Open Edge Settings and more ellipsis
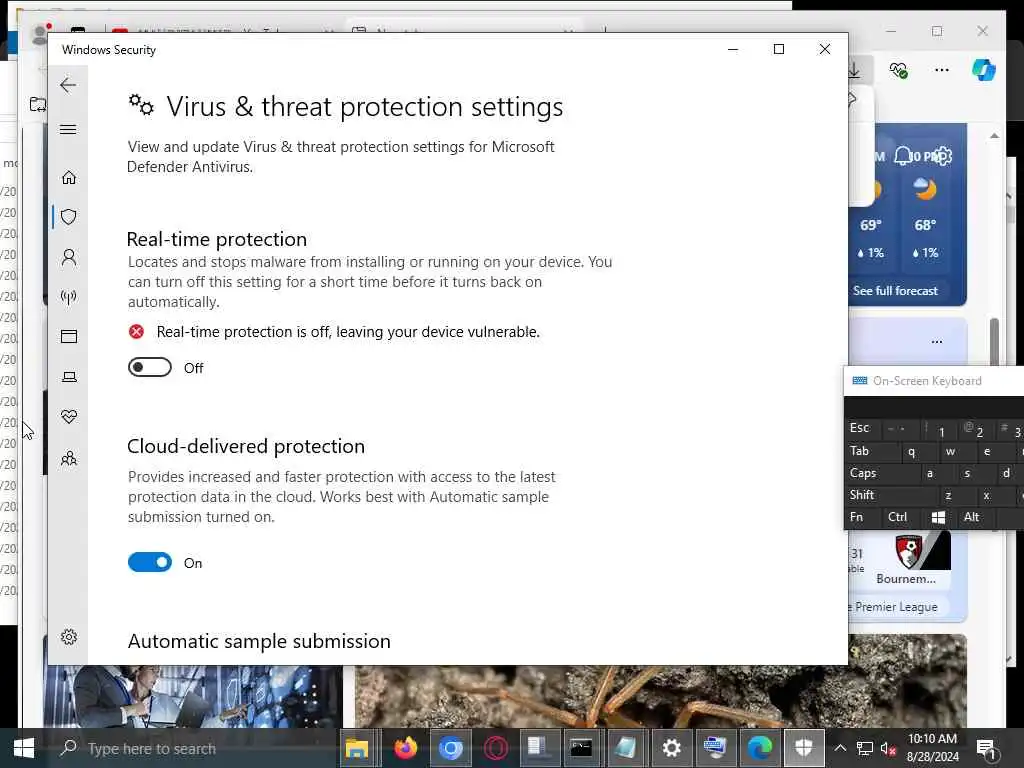Image resolution: width=1024 pixels, height=768 pixels. click(941, 70)
